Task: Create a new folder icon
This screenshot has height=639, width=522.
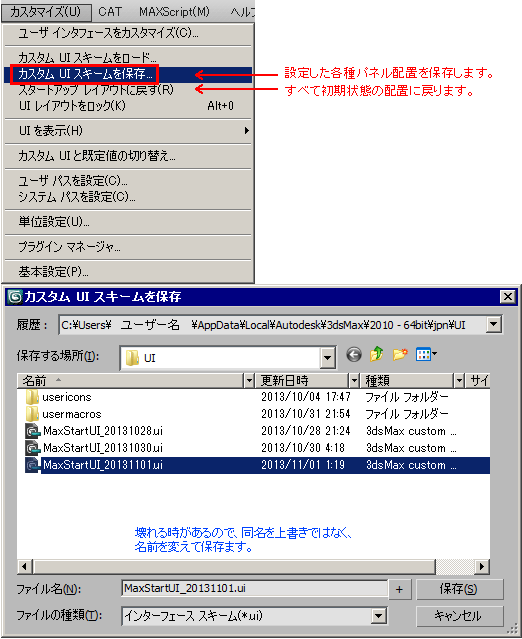Action: coord(400,355)
